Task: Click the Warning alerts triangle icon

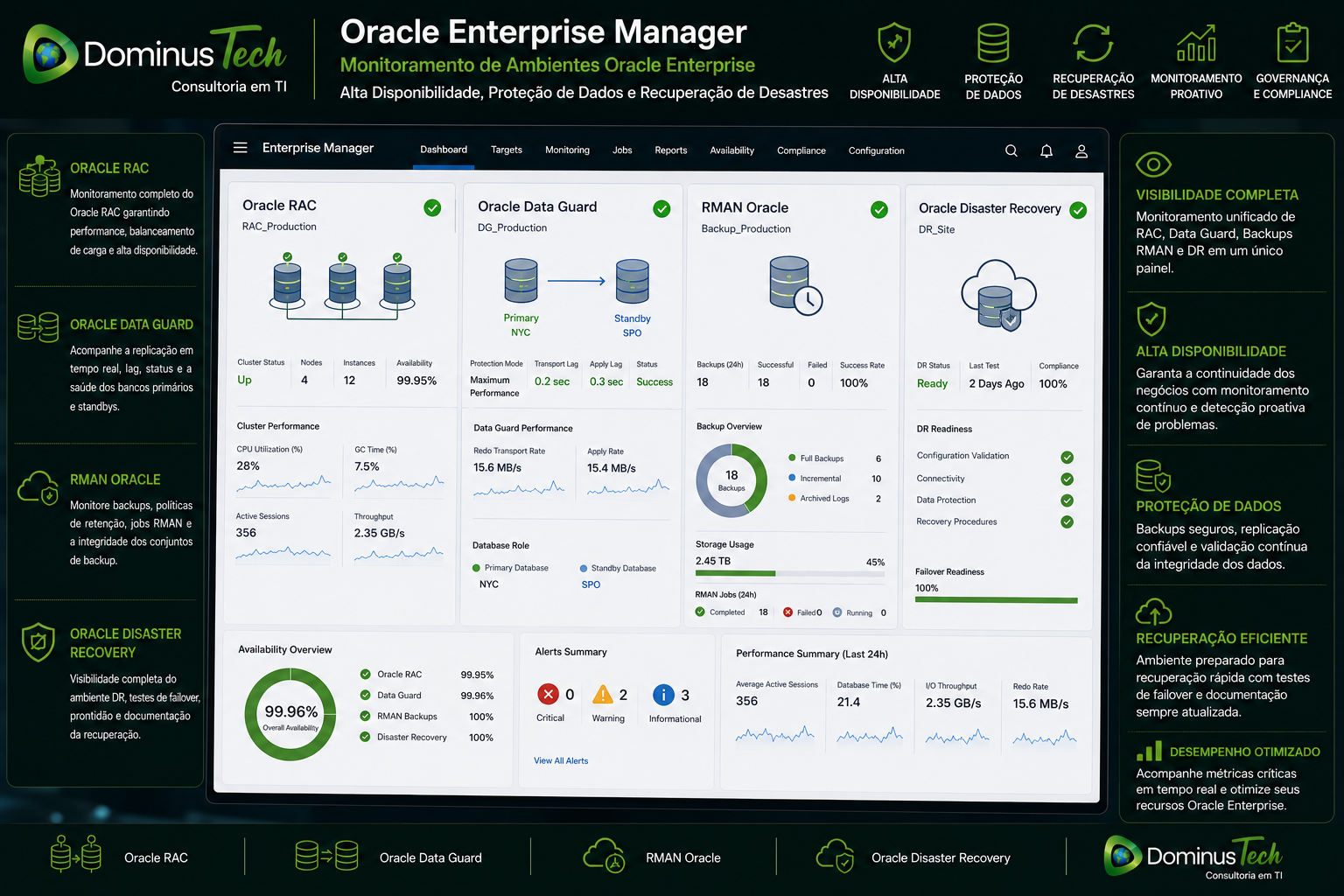Action: pos(603,695)
